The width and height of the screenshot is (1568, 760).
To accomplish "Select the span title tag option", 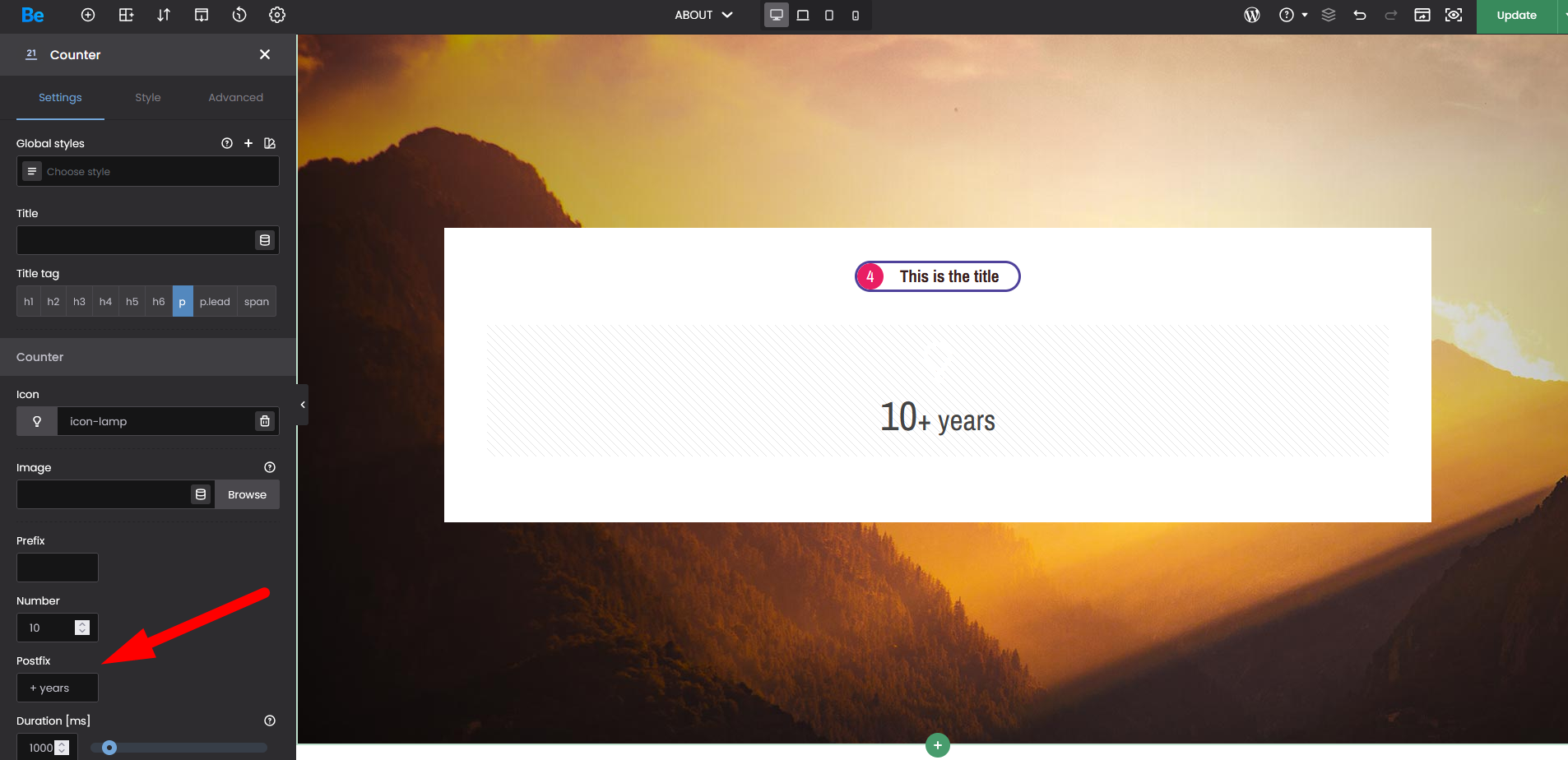I will [257, 302].
